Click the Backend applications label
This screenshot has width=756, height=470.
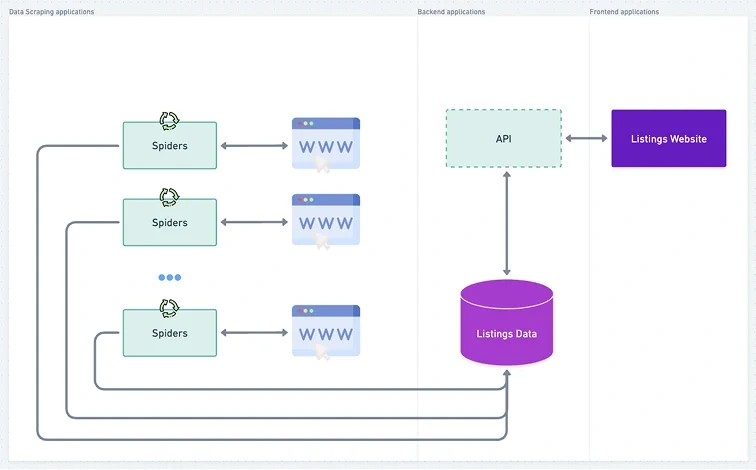point(451,12)
